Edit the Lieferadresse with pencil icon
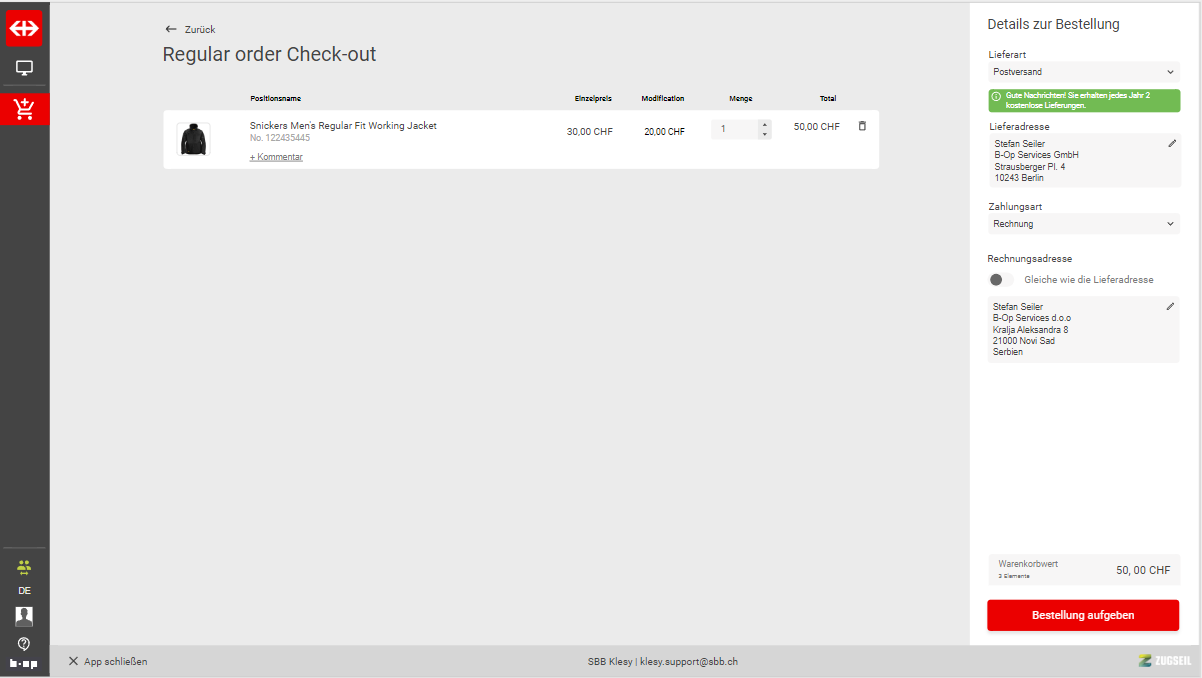 1172,144
